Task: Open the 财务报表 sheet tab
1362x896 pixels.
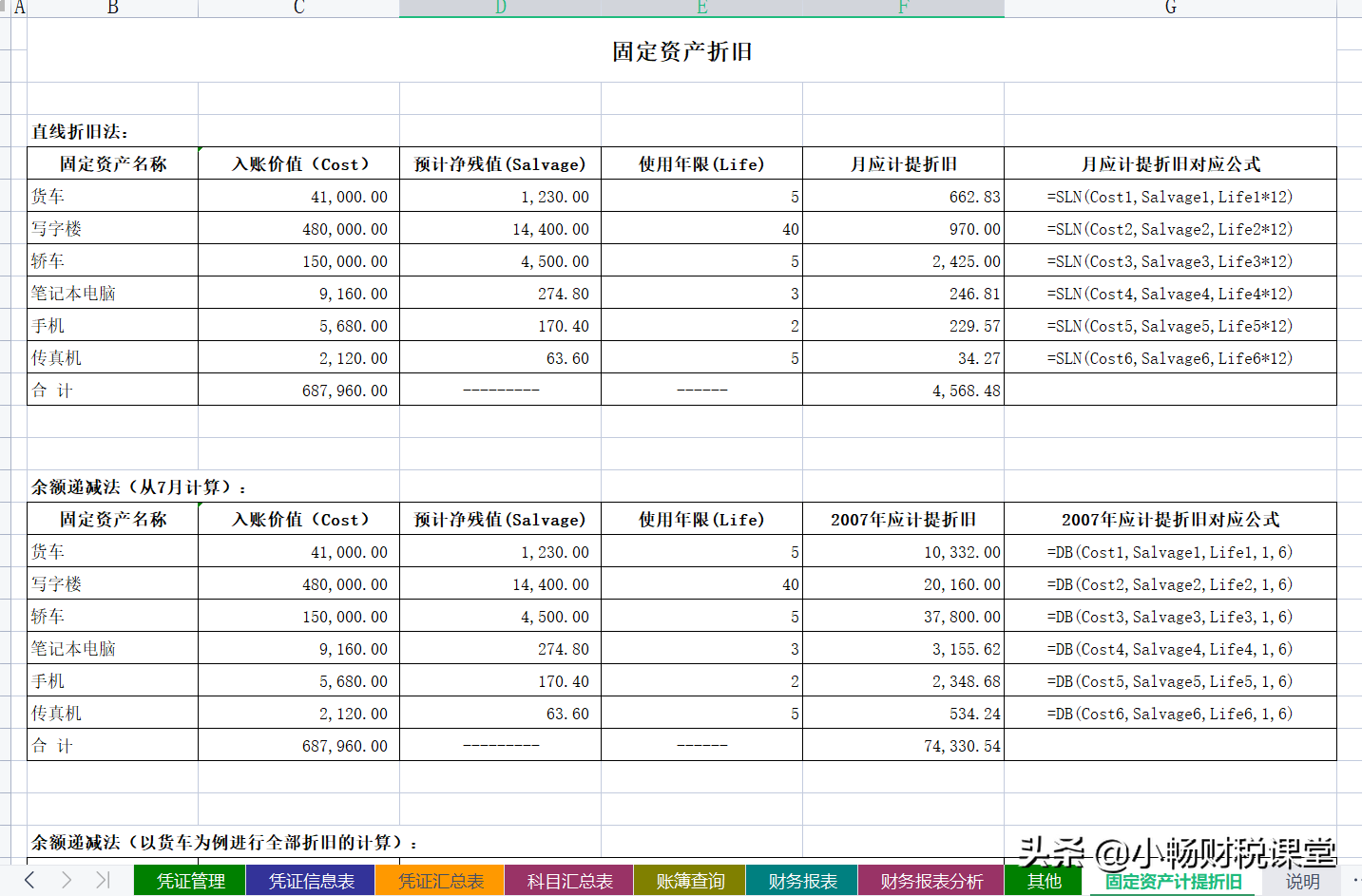Action: pyautogui.click(x=800, y=881)
